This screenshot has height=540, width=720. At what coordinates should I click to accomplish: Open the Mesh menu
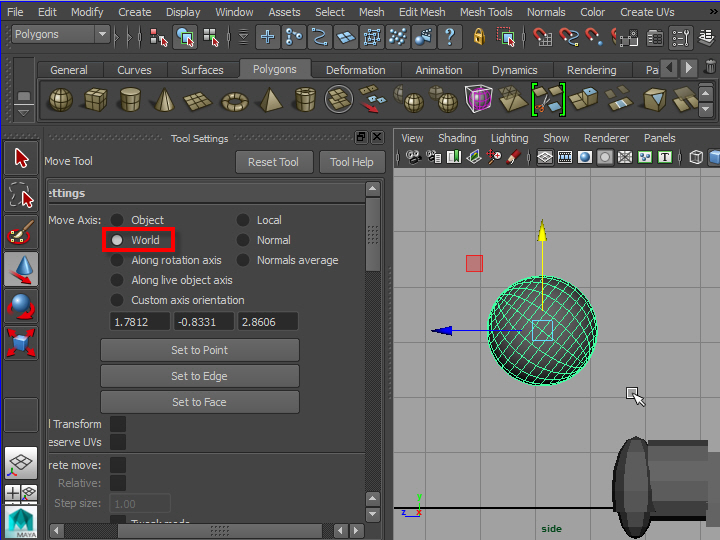[x=371, y=12]
